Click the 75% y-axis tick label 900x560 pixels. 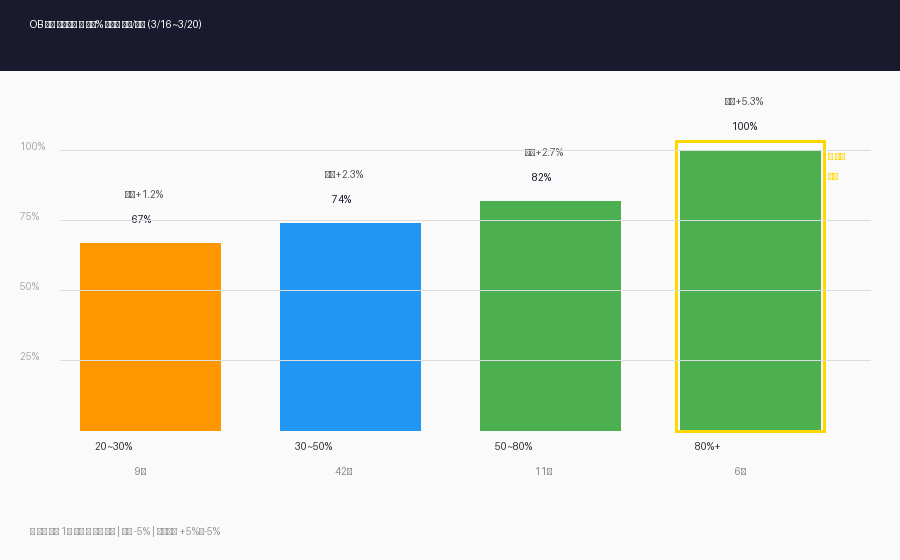[x=29, y=216]
